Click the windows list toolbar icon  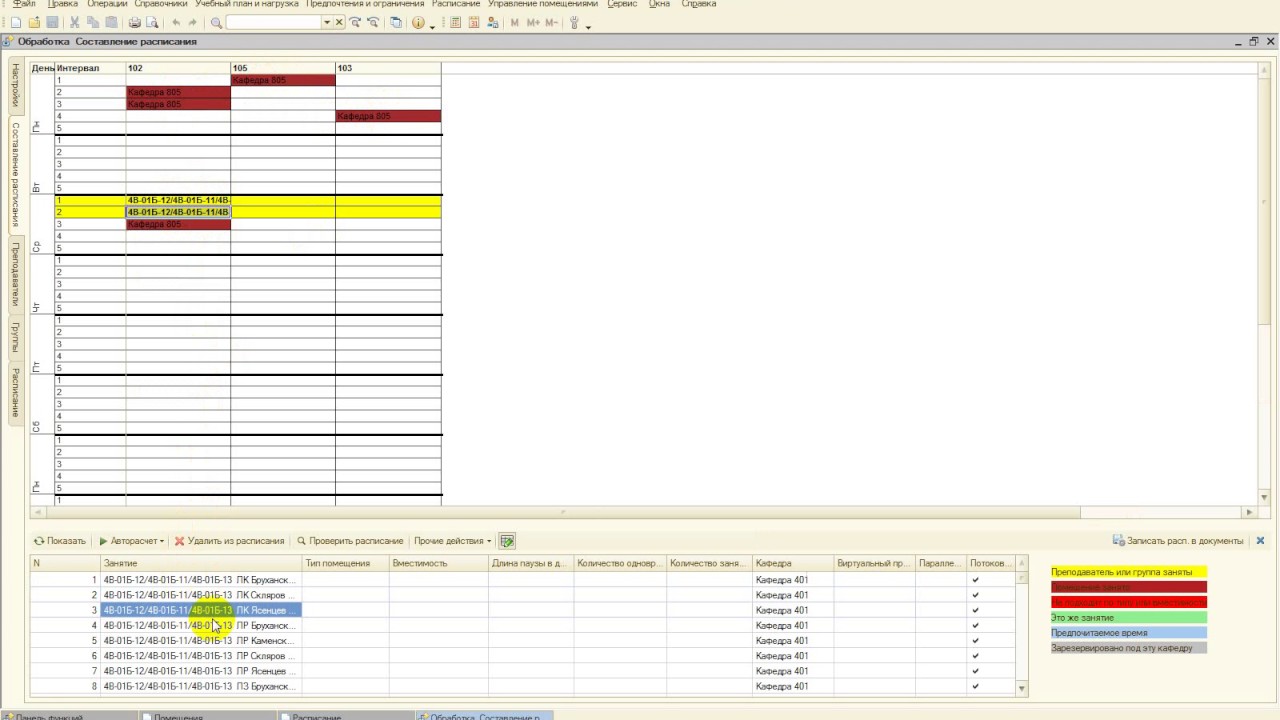click(397, 23)
